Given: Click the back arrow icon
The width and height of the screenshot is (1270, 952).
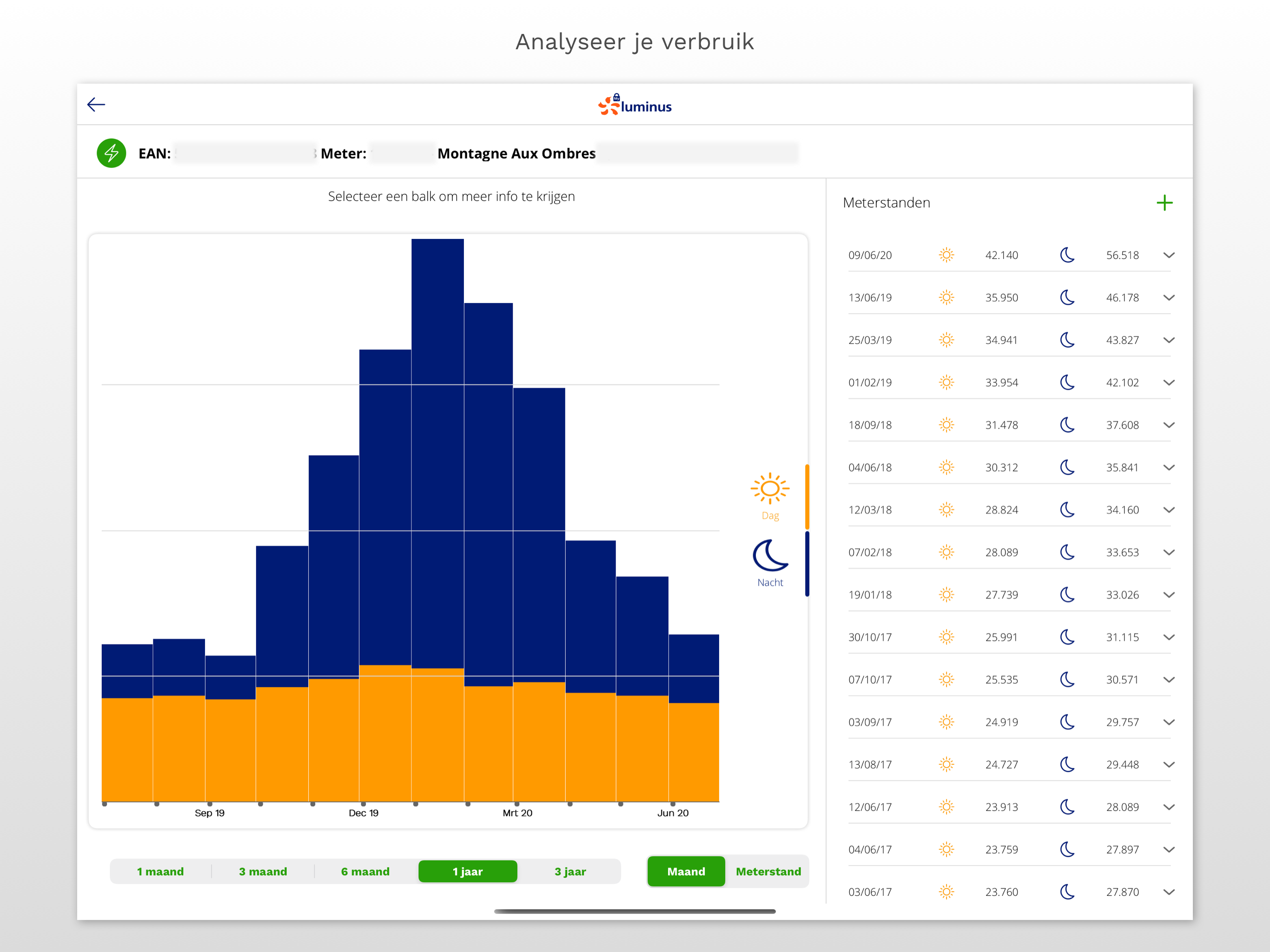Looking at the screenshot, I should 96,105.
